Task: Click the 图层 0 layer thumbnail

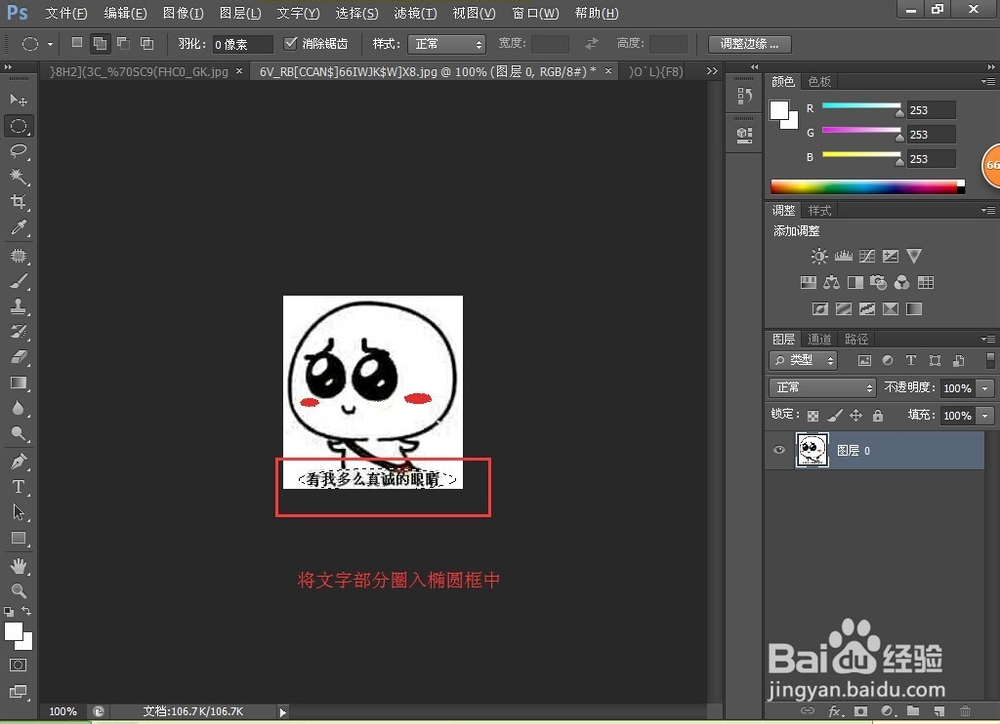Action: pos(812,449)
